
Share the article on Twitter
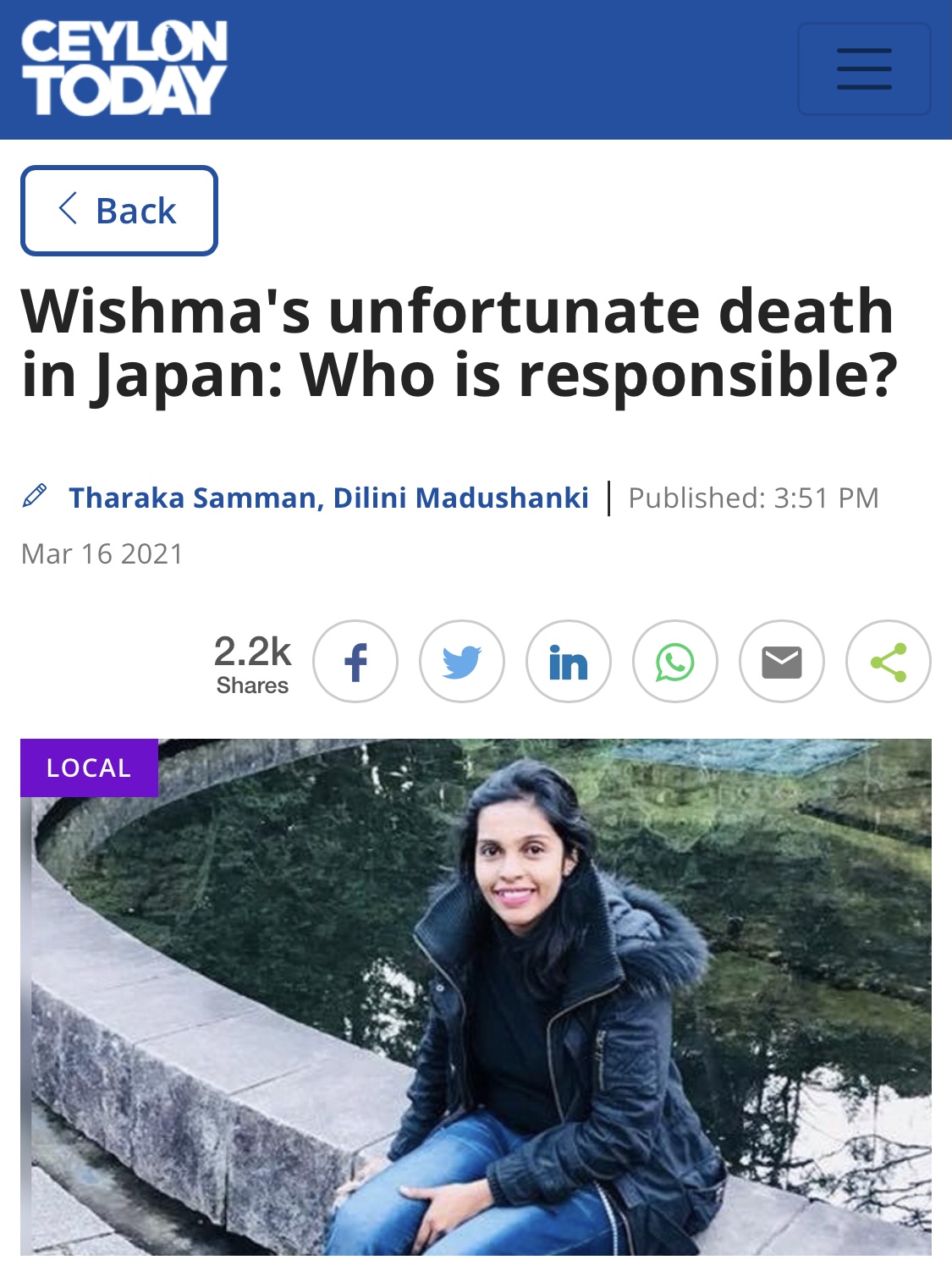[x=462, y=662]
